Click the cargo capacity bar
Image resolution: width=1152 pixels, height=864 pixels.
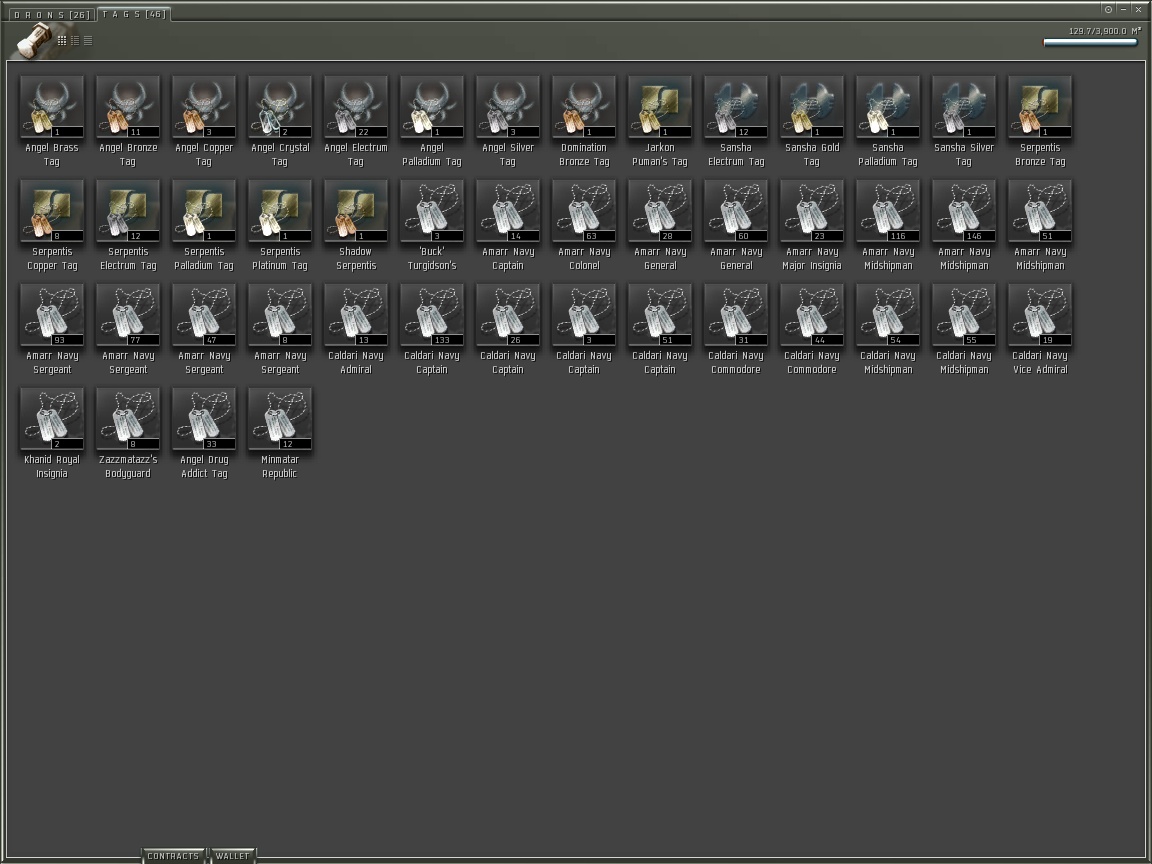[x=1090, y=42]
